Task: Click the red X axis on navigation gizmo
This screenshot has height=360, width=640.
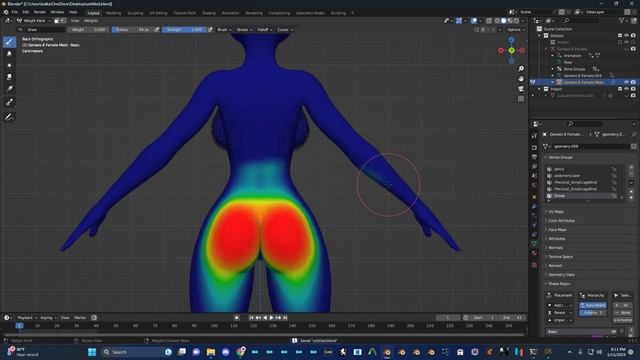Action: pyautogui.click(x=501, y=50)
